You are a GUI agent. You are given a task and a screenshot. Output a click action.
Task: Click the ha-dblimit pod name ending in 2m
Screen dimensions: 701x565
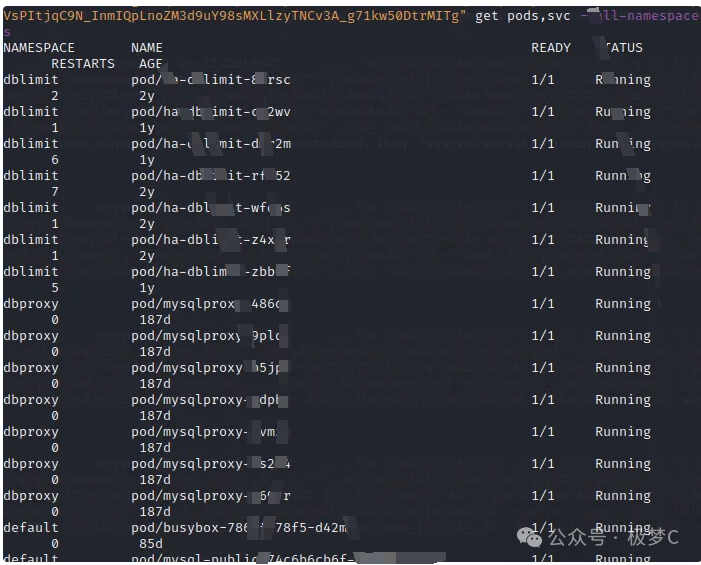(x=211, y=144)
